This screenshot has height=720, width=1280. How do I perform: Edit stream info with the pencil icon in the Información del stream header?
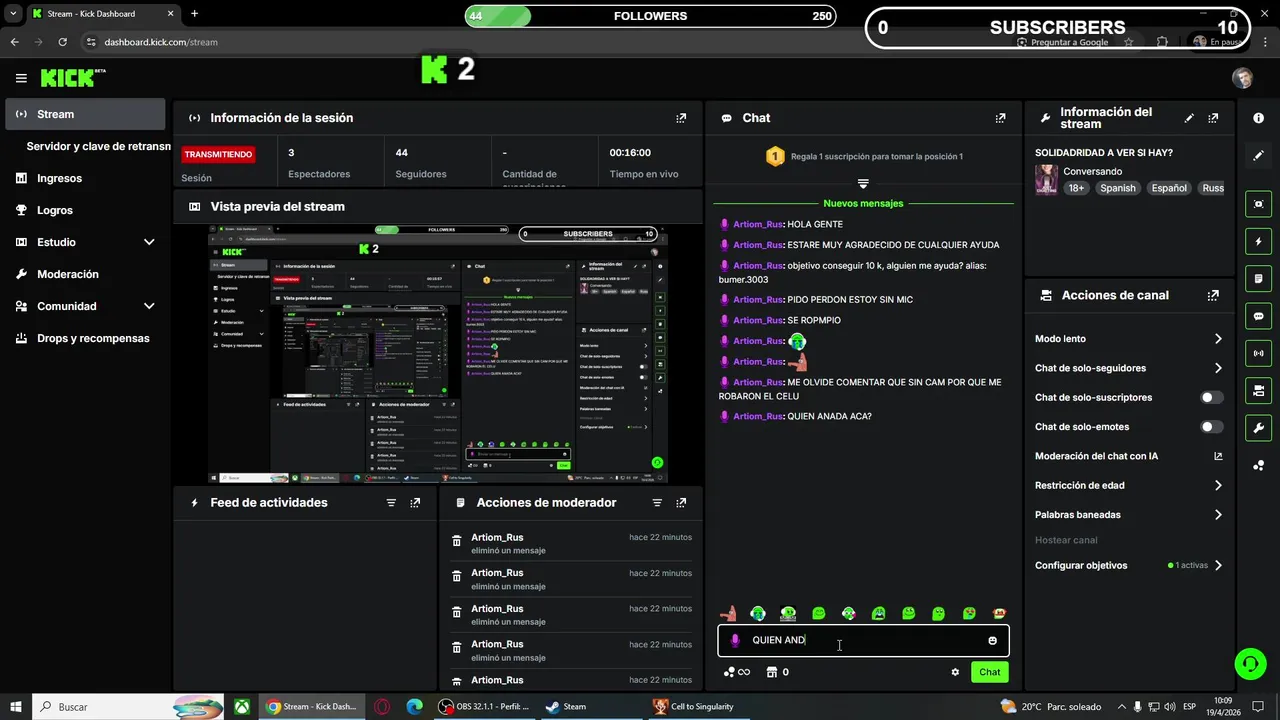(1189, 118)
